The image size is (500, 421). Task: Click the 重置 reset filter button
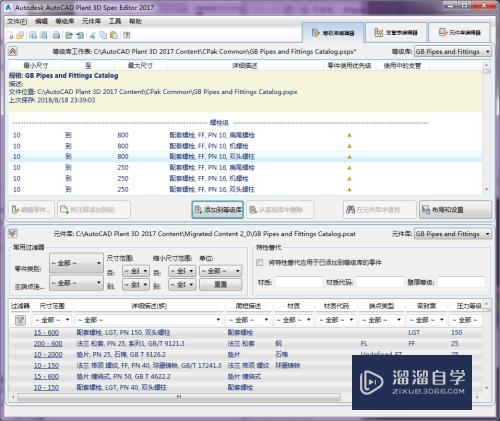coord(221,284)
